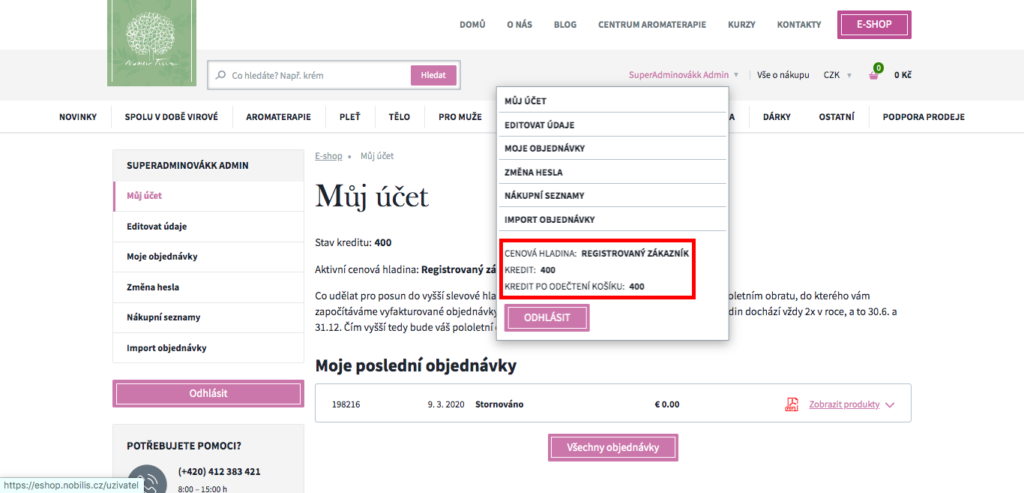Open KURZY in top navigation

741,25
